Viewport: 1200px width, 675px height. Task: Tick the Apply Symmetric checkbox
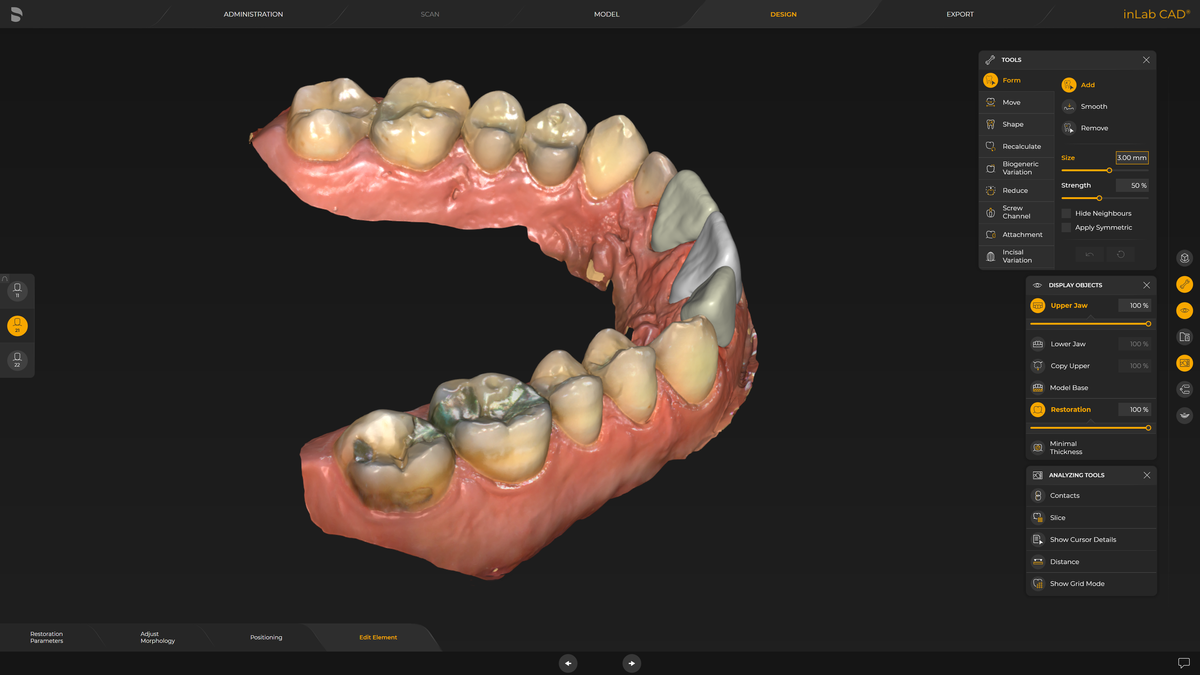coord(1066,227)
